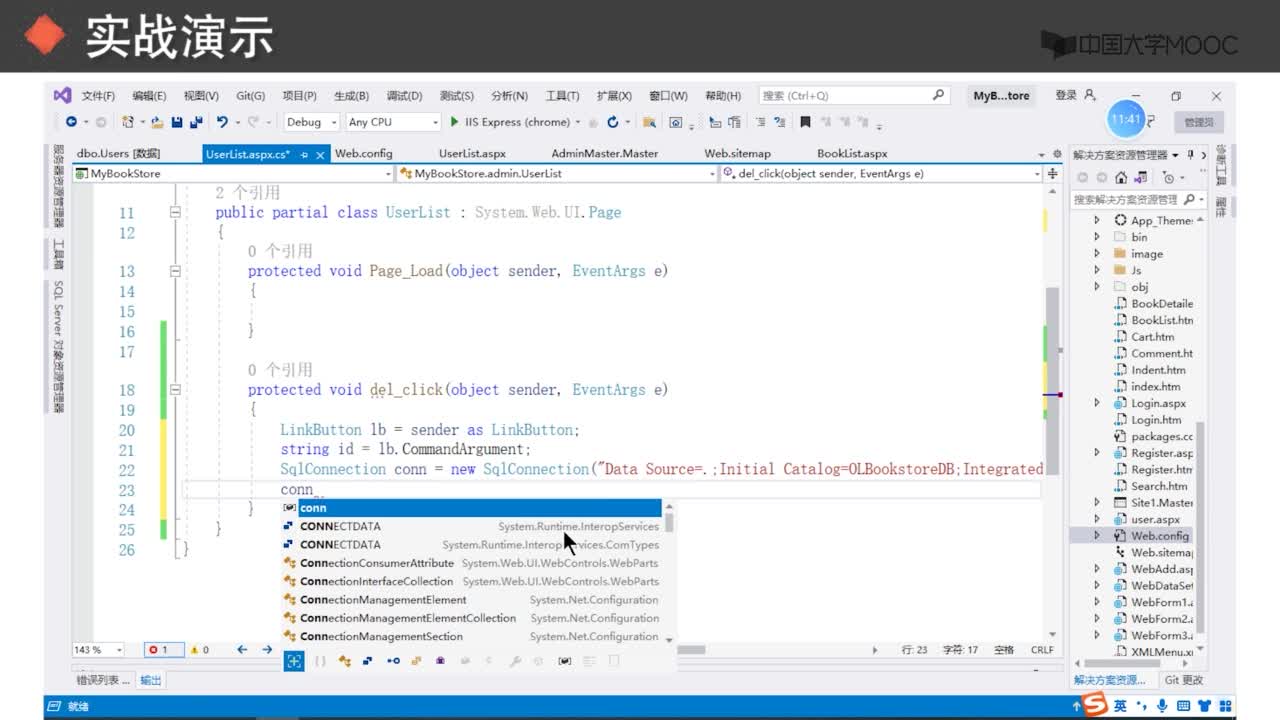Start IIS Express with the green play icon
The width and height of the screenshot is (1280, 720).
(455, 122)
